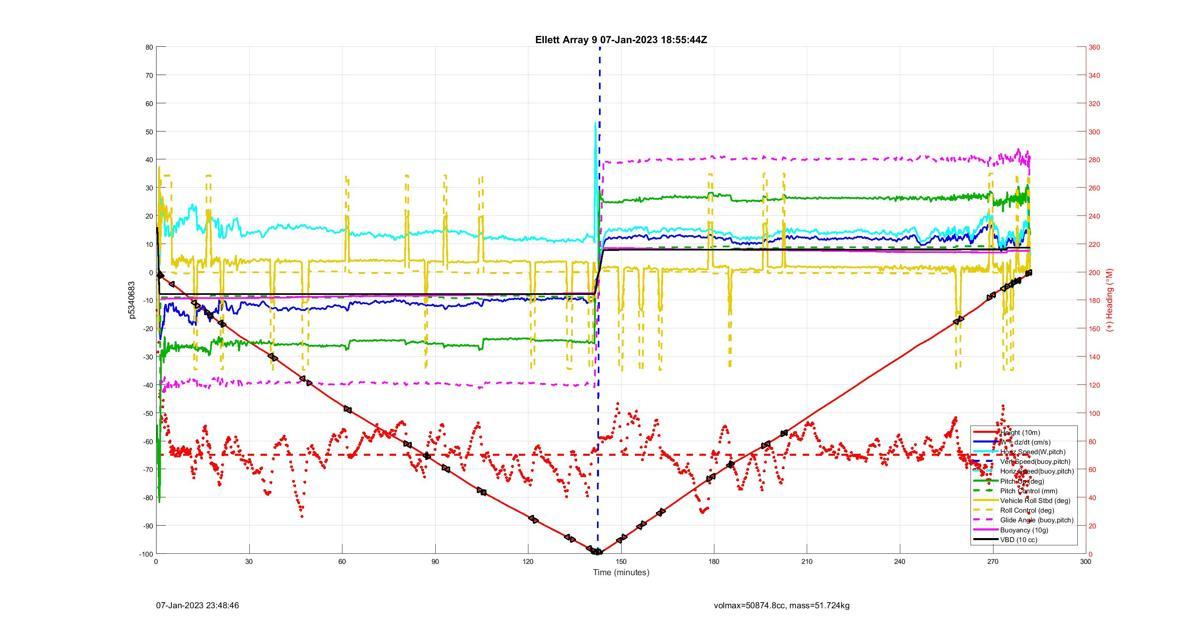This screenshot has width=1200, height=622.
Task: Click the time axis tick label '240'
Action: pyautogui.click(x=900, y=561)
